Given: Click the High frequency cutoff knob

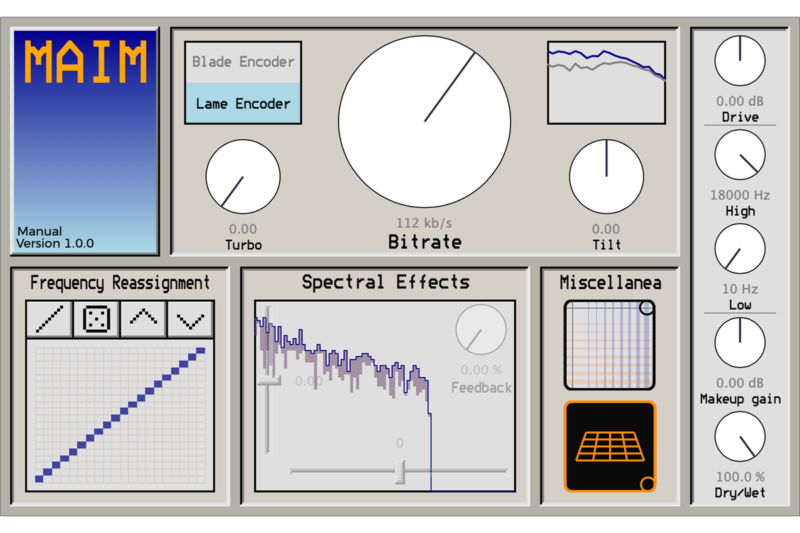Looking at the screenshot, I should (x=740, y=155).
